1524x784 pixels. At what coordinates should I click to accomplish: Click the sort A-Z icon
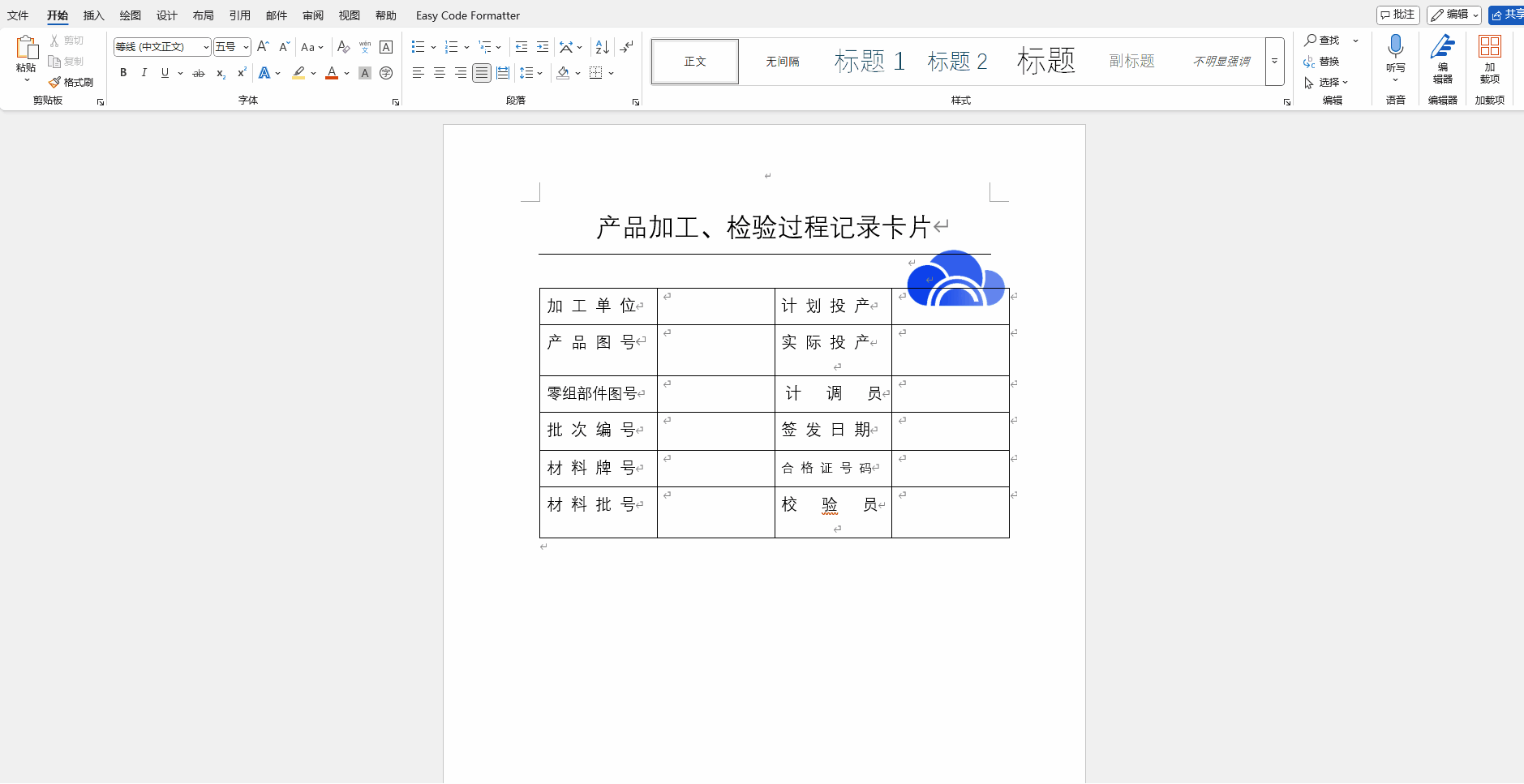pyautogui.click(x=602, y=47)
